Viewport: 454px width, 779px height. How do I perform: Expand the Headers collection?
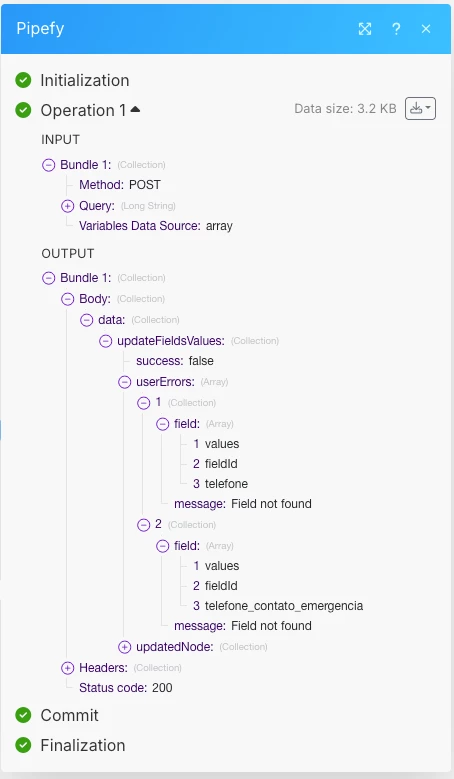[x=68, y=668]
